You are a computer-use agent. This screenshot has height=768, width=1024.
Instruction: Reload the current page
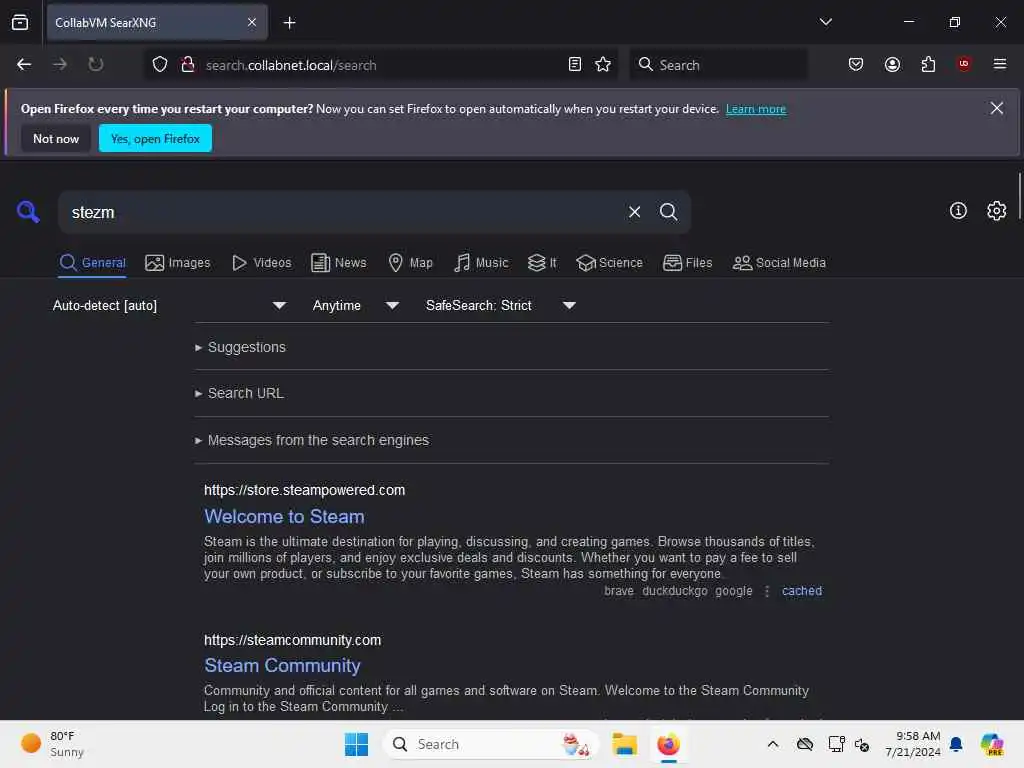click(96, 65)
